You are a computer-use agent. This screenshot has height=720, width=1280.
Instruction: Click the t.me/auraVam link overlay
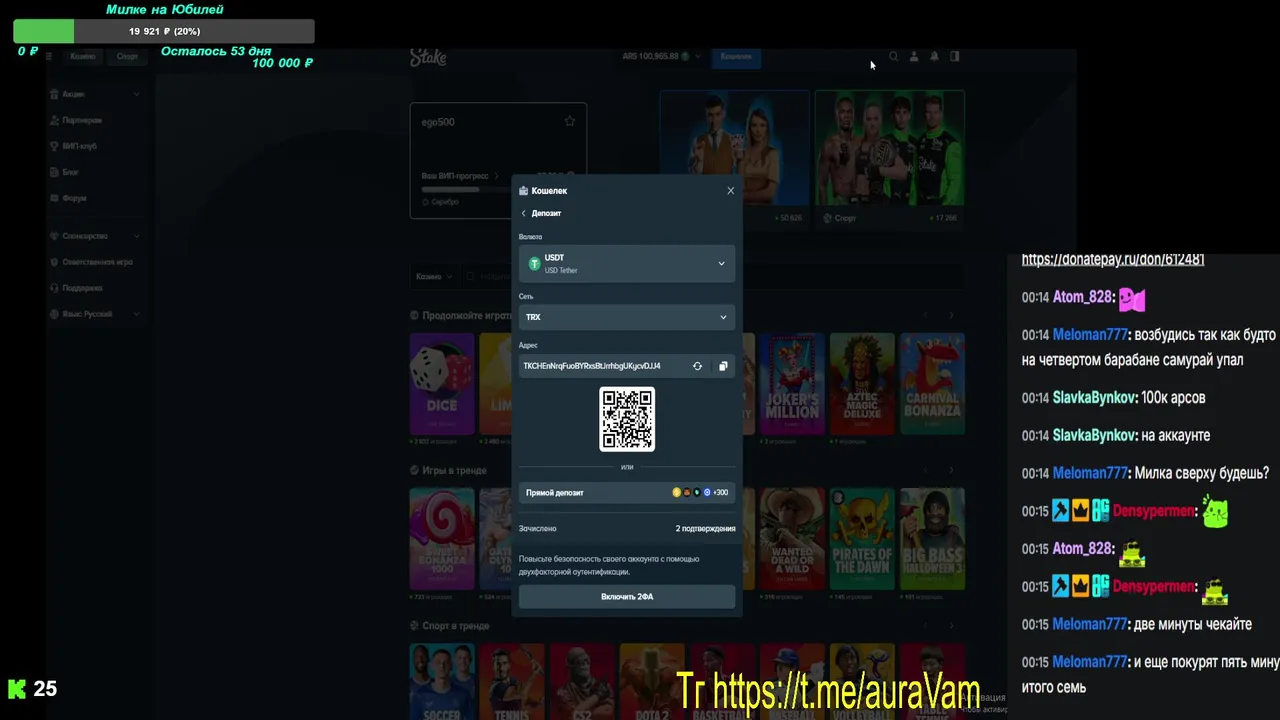[x=827, y=691]
